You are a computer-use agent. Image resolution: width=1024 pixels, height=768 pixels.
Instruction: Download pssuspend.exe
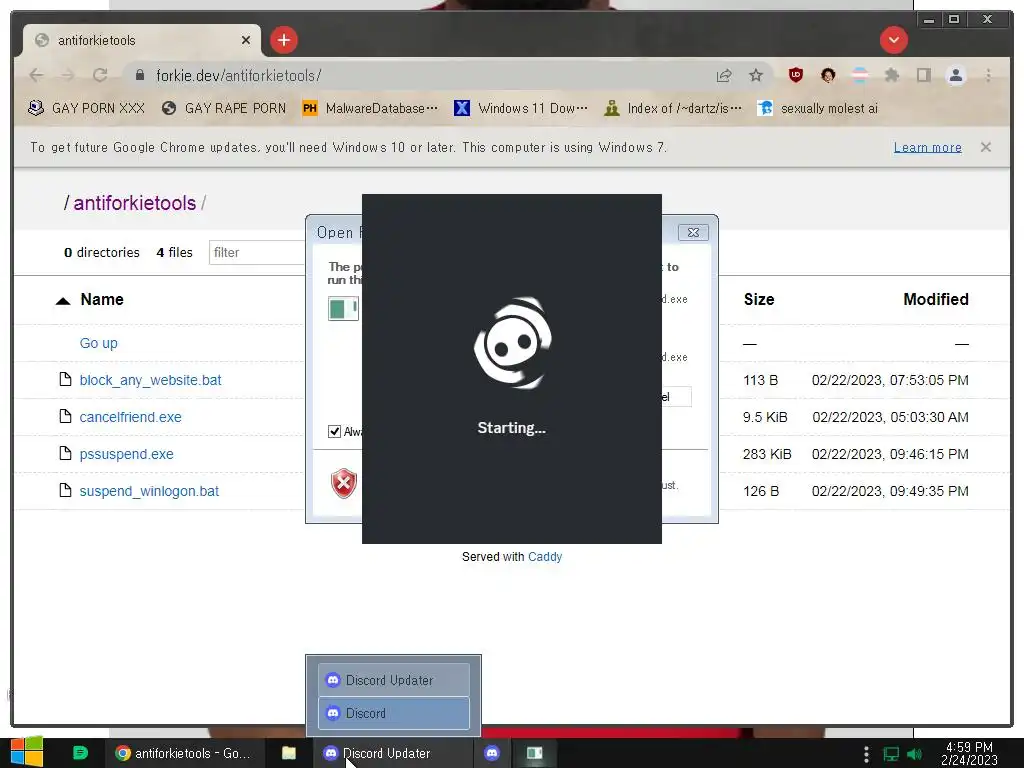[127, 455]
